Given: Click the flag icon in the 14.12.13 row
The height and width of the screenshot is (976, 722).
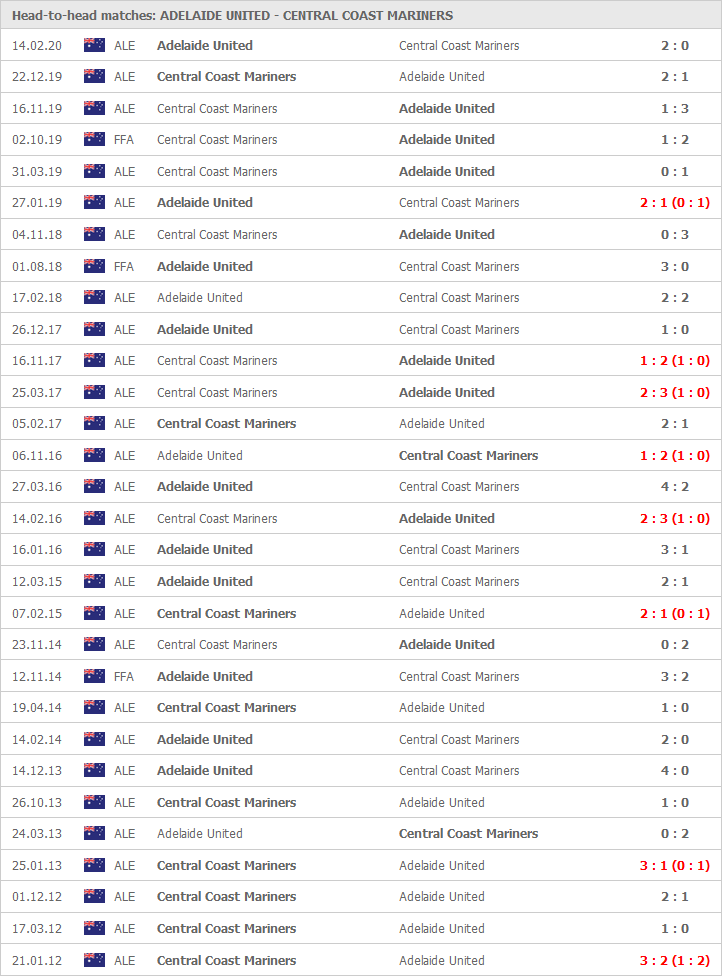Looking at the screenshot, I should [x=94, y=770].
